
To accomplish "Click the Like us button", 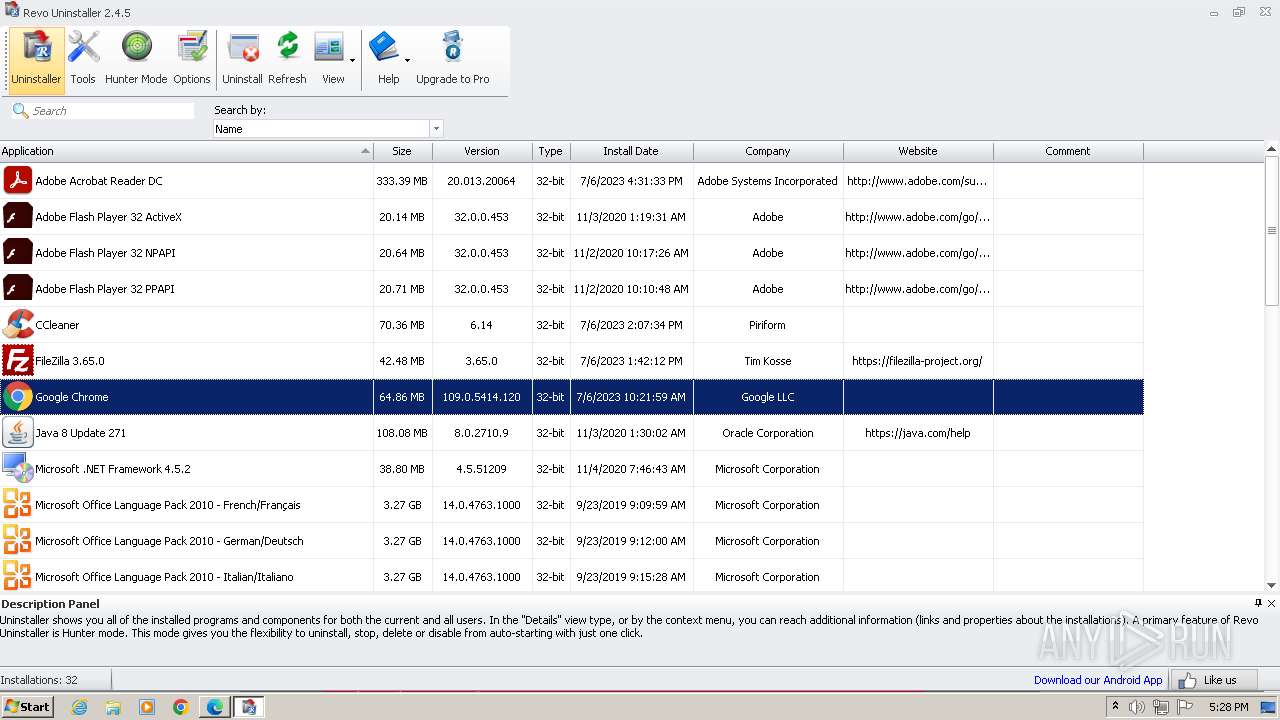I will click(x=1213, y=680).
